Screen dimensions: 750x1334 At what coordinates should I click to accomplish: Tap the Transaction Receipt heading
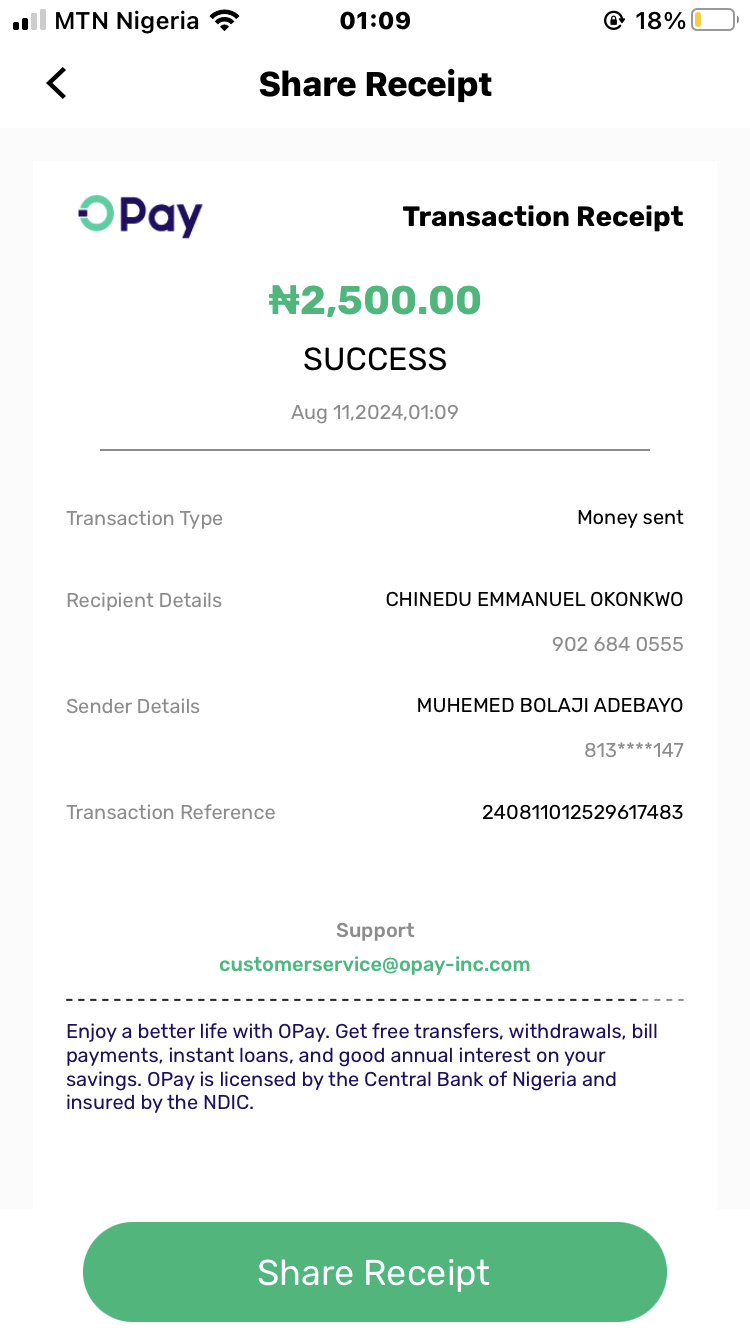[543, 217]
